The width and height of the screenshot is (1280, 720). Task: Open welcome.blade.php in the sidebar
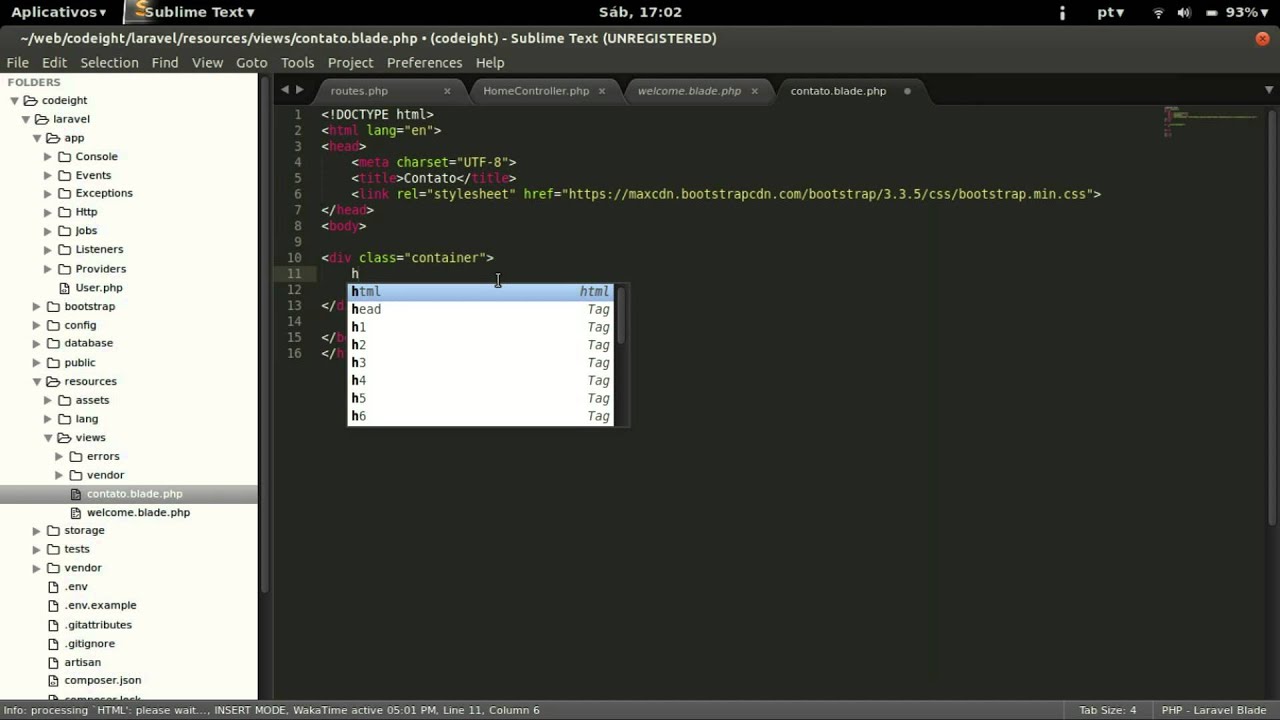[138, 512]
